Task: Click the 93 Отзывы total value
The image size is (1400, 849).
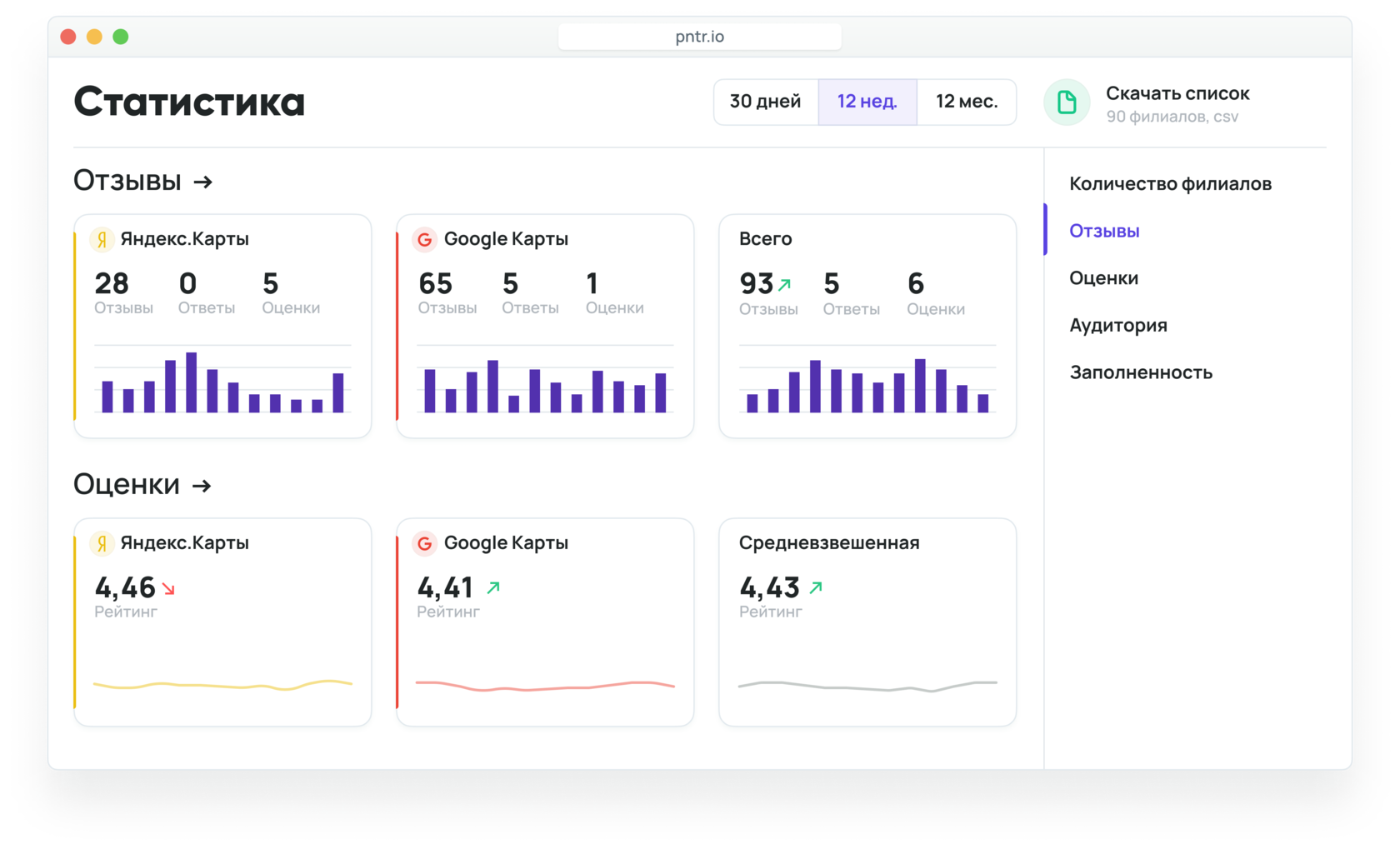Action: 757,284
